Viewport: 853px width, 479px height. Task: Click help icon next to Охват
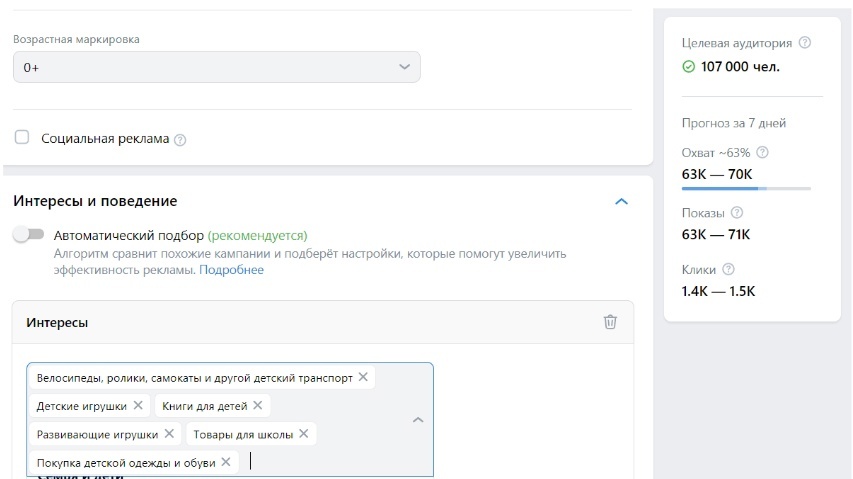[x=763, y=152]
